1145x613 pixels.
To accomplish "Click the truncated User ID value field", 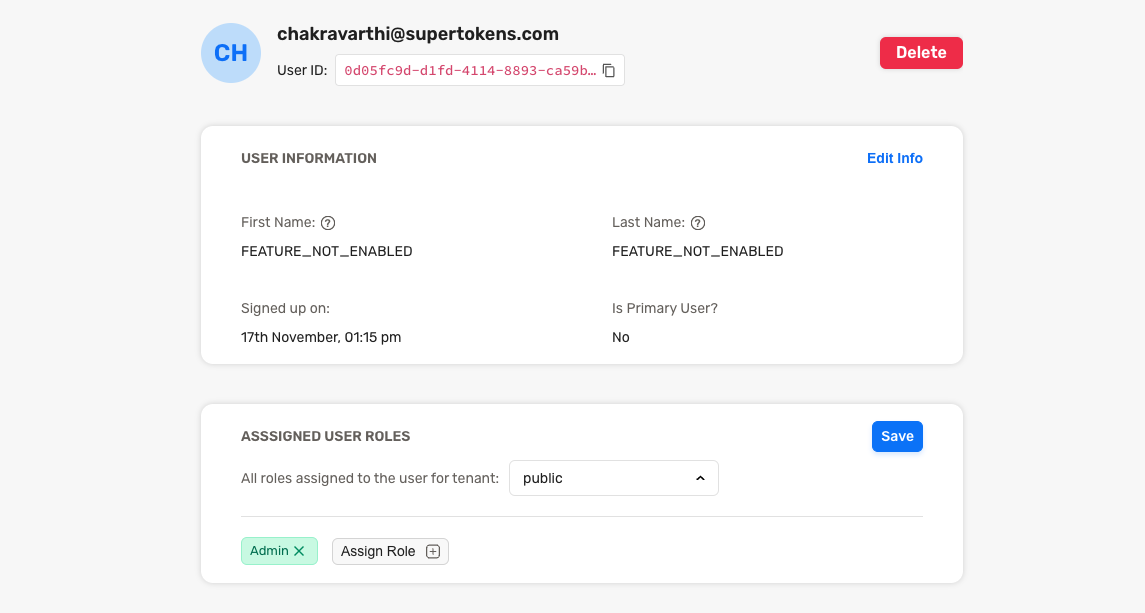I will pyautogui.click(x=470, y=71).
